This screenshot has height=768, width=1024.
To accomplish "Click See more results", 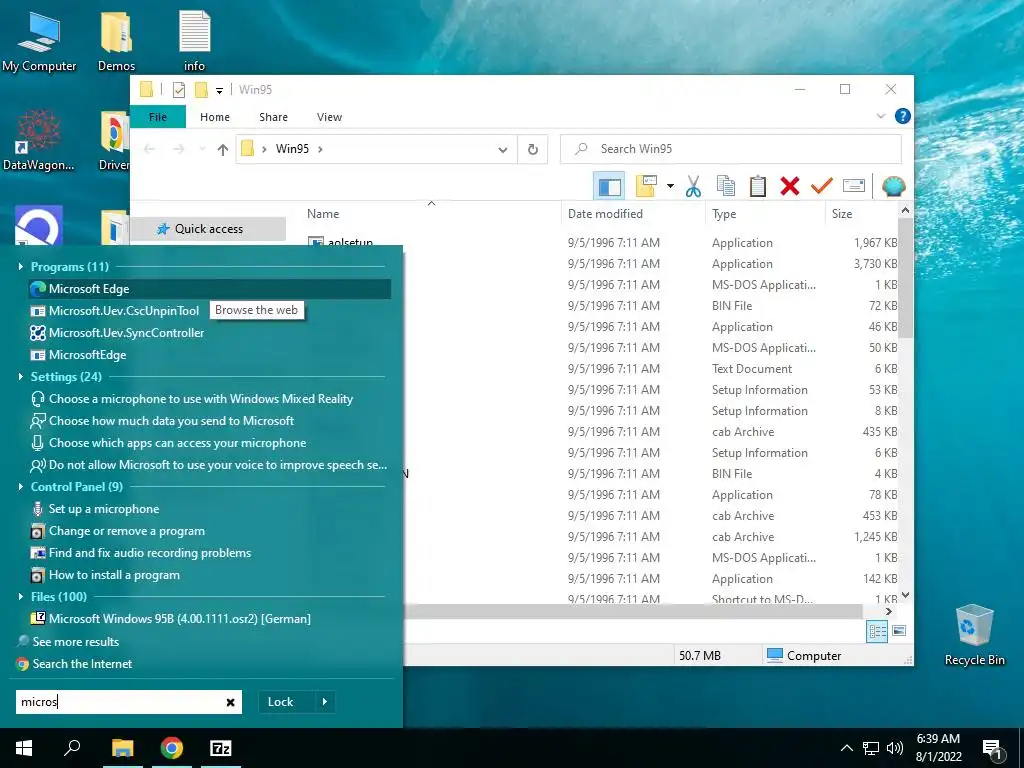I will click(68, 642).
